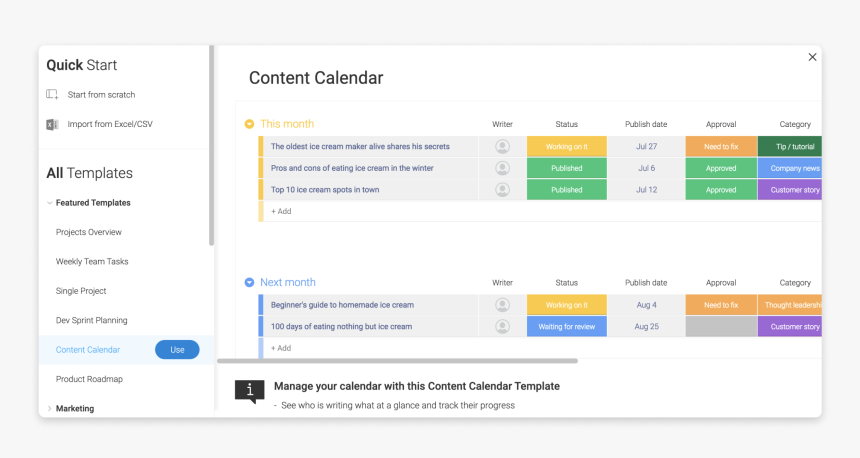The height and width of the screenshot is (458, 860).
Task: Click the writer avatar for Top 10 ice cream spots
Action: 502,190
